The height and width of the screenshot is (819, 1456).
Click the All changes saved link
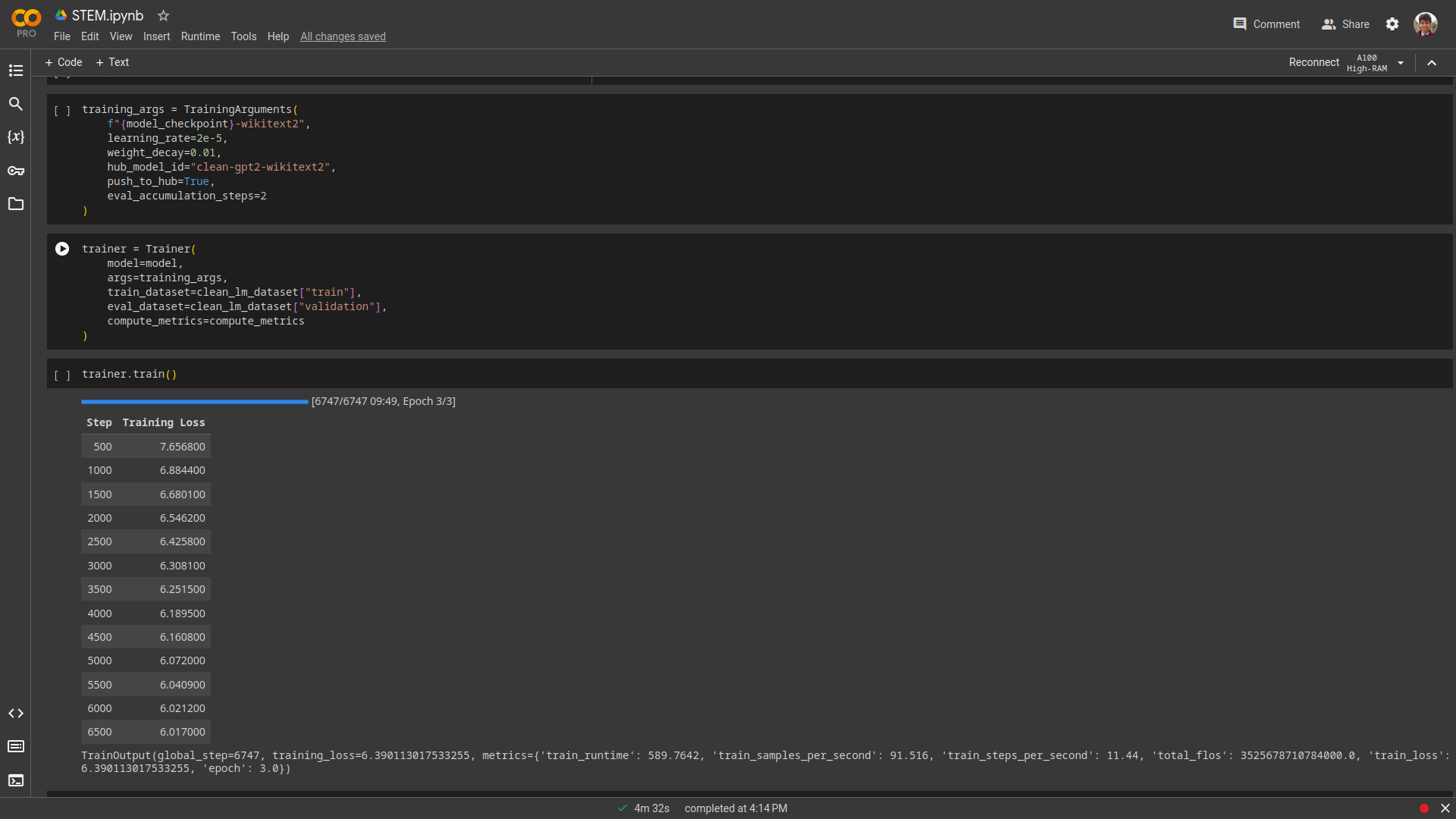[x=343, y=36]
